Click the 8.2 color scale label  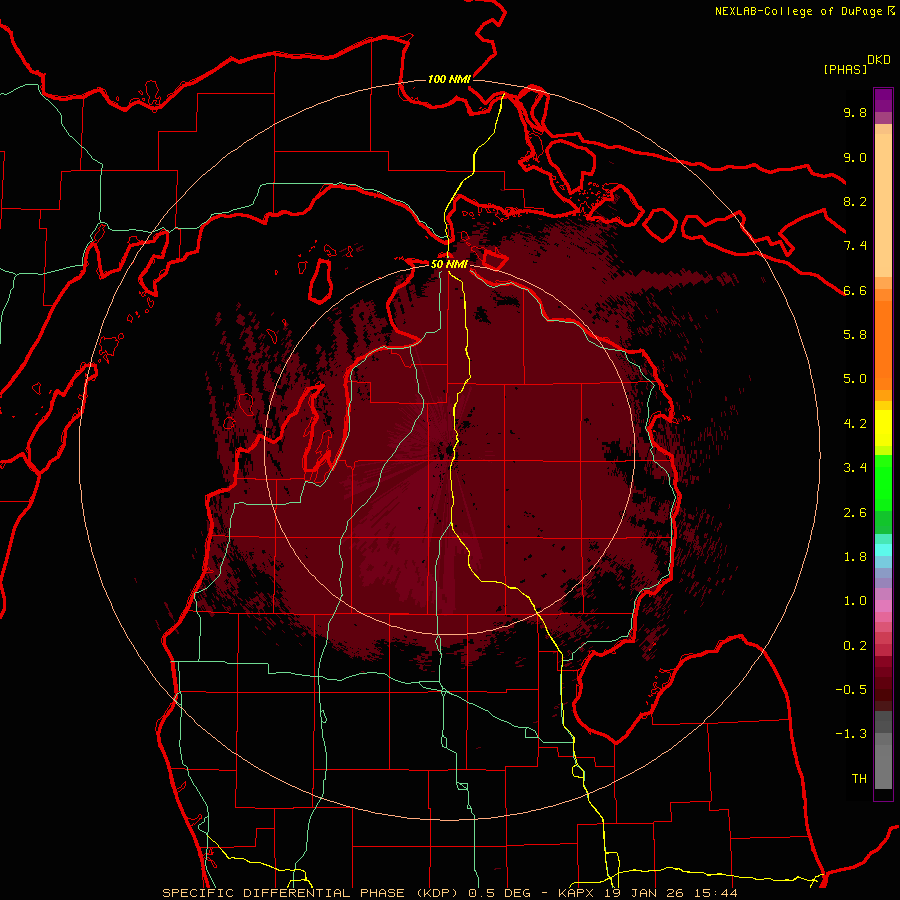pos(855,201)
